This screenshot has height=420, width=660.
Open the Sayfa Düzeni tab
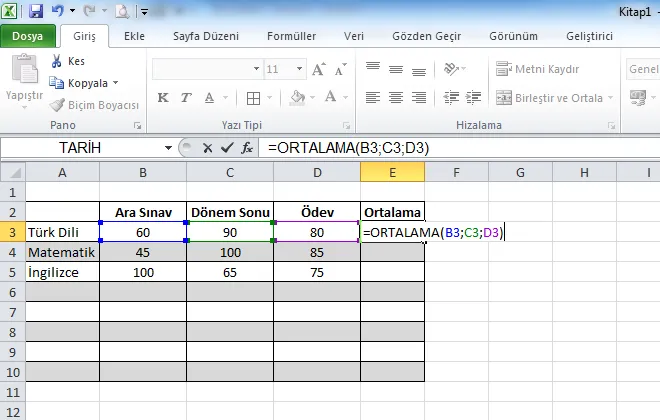point(205,36)
